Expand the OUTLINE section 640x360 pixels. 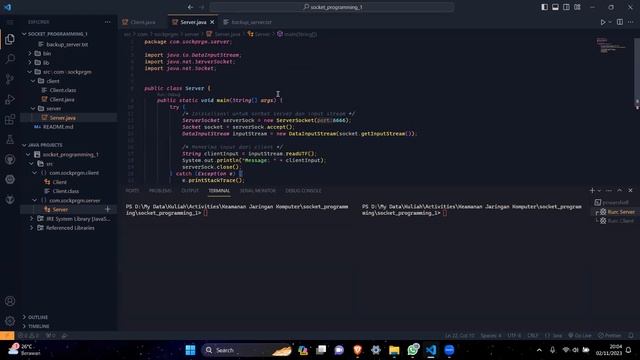[x=38, y=317]
